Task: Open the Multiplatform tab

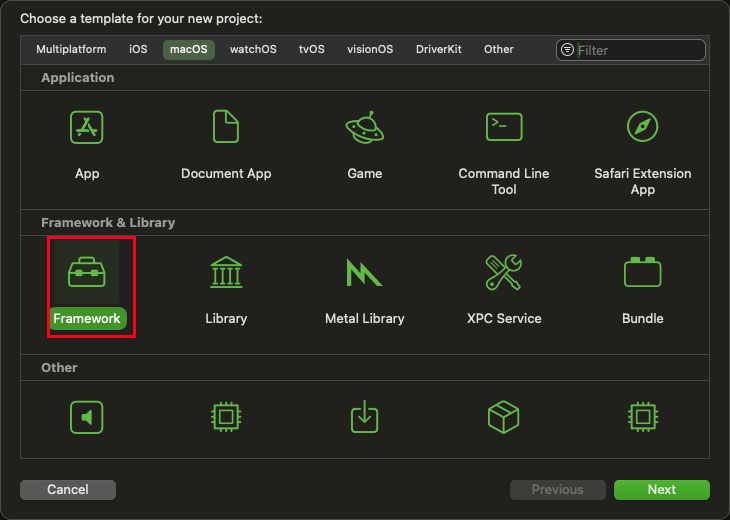Action: [x=71, y=49]
